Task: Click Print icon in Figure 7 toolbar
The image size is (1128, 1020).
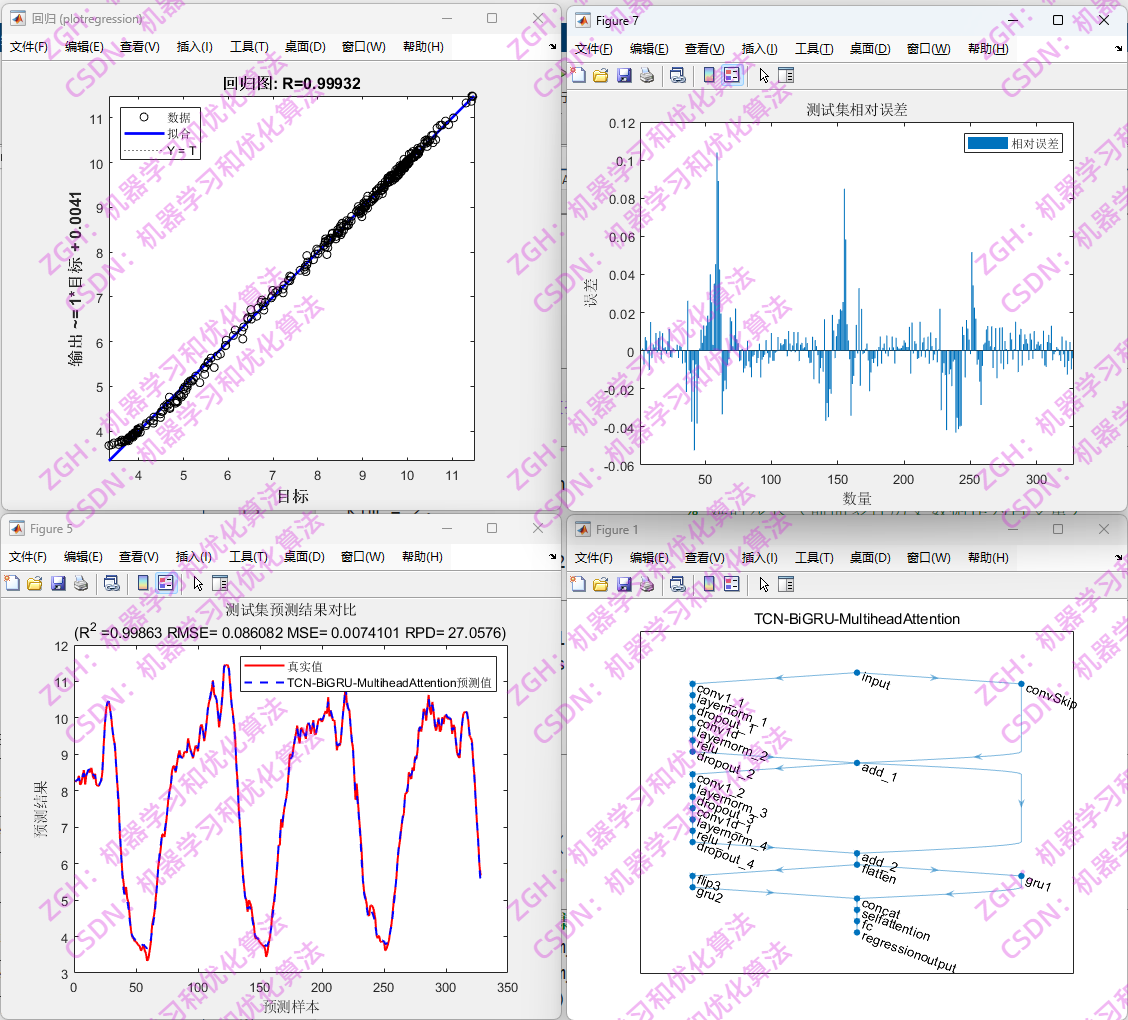Action: pyautogui.click(x=647, y=76)
